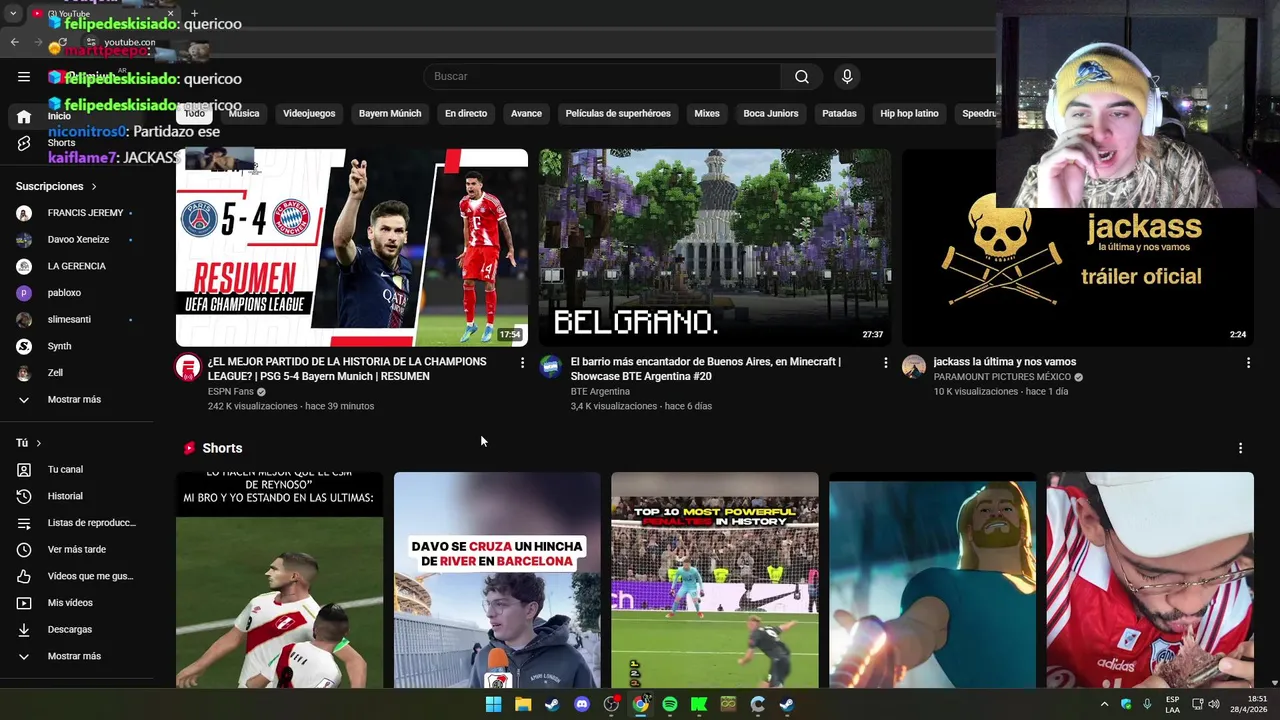Open Ver más tarde list
The width and height of the screenshot is (1280, 720).
click(76, 550)
